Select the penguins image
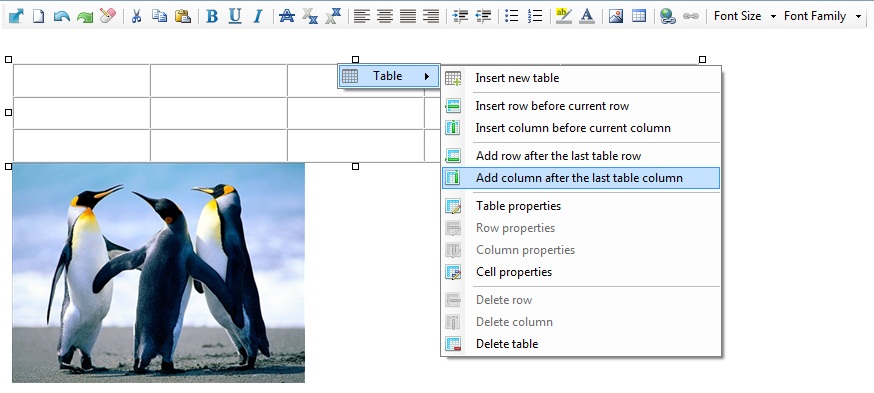This screenshot has height=393, width=874. point(158,273)
